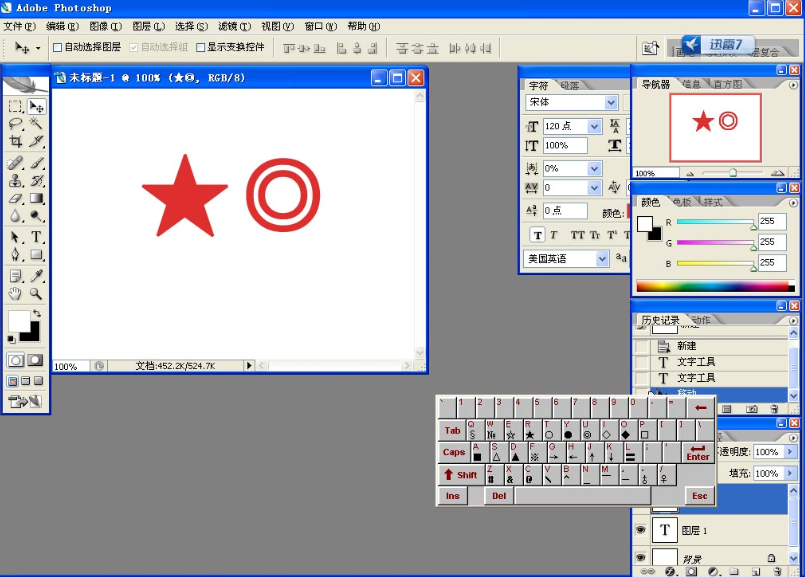Open the 美国英语 language dropdown
The width and height of the screenshot is (805, 577).
(x=602, y=259)
